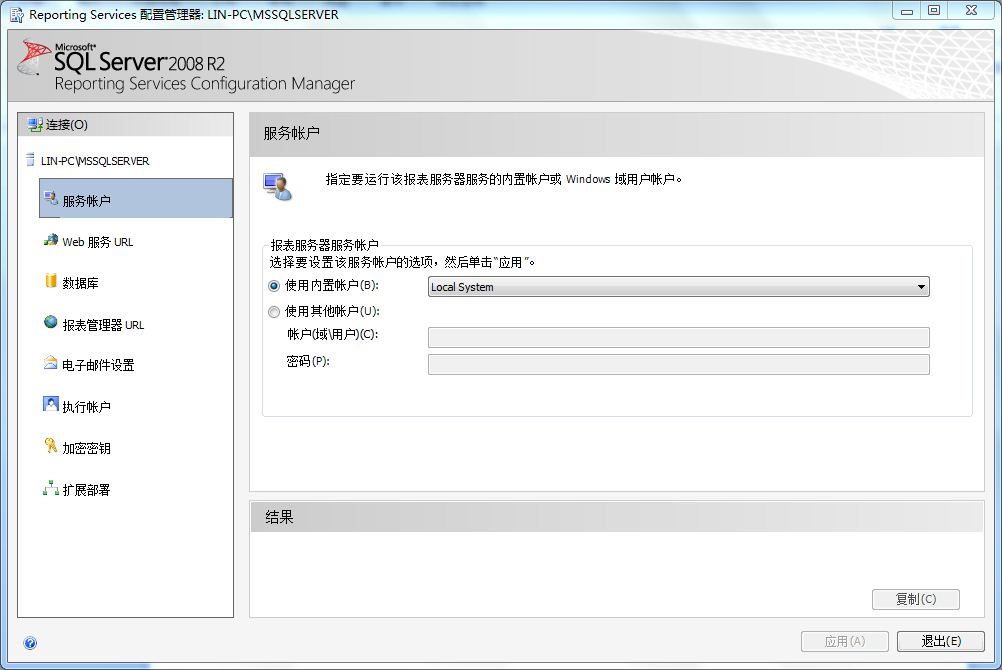
Task: Click the 执行帐户 user icon
Action: pyautogui.click(x=50, y=404)
